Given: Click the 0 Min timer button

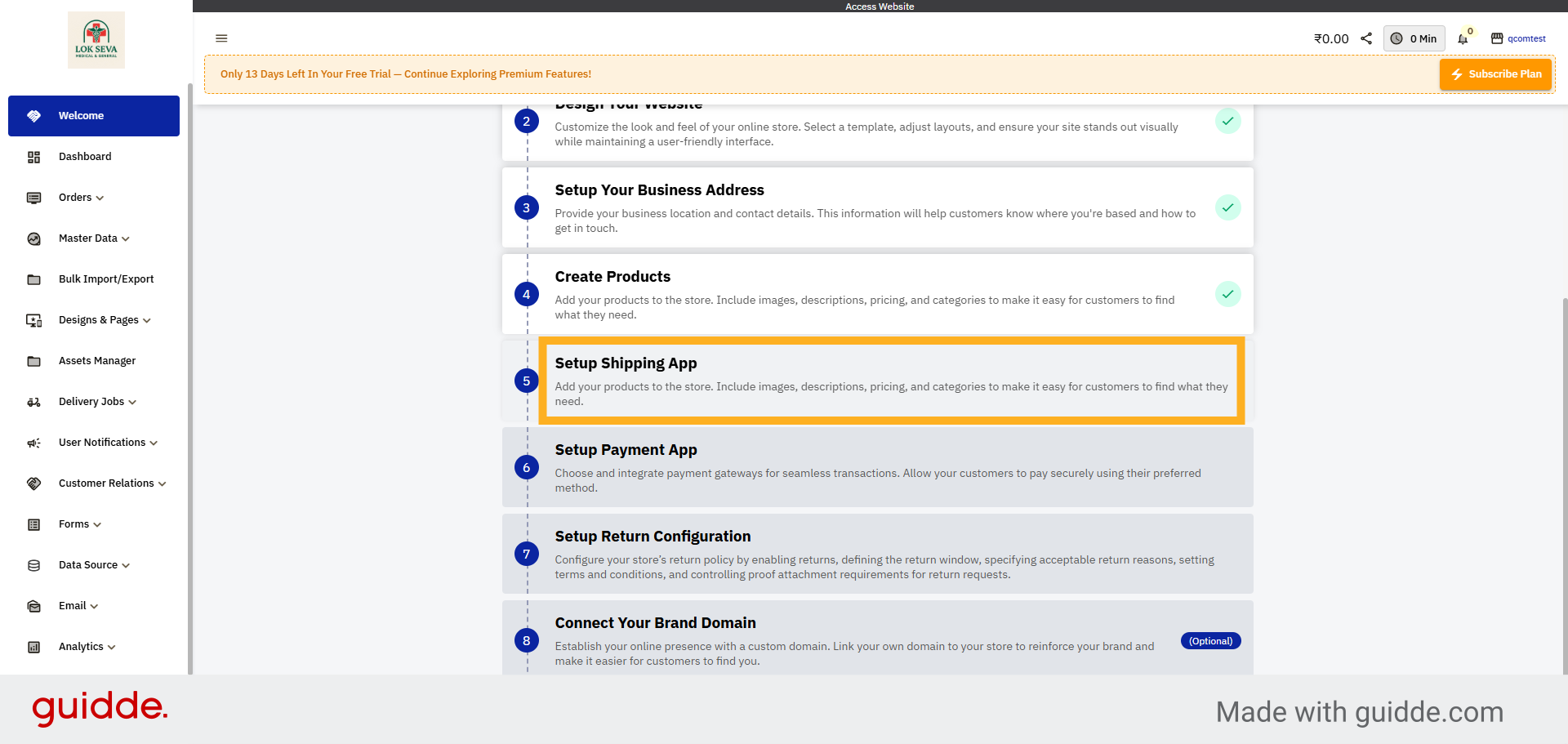Looking at the screenshot, I should pos(1414,38).
